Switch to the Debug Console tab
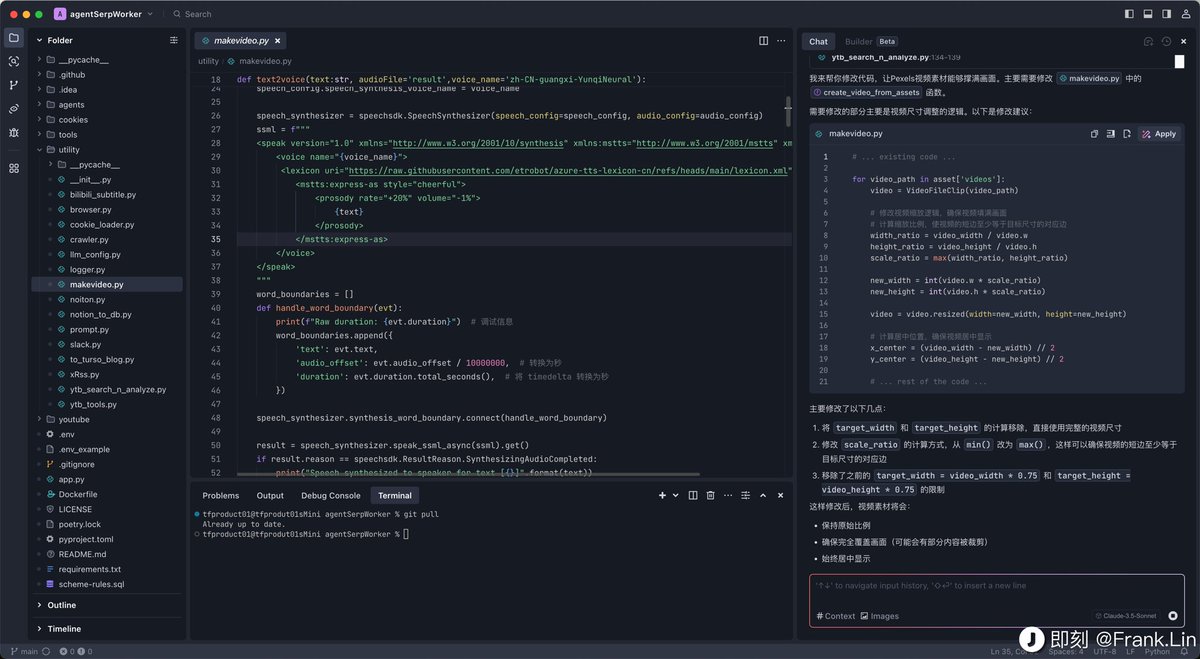This screenshot has height=659, width=1200. (331, 495)
